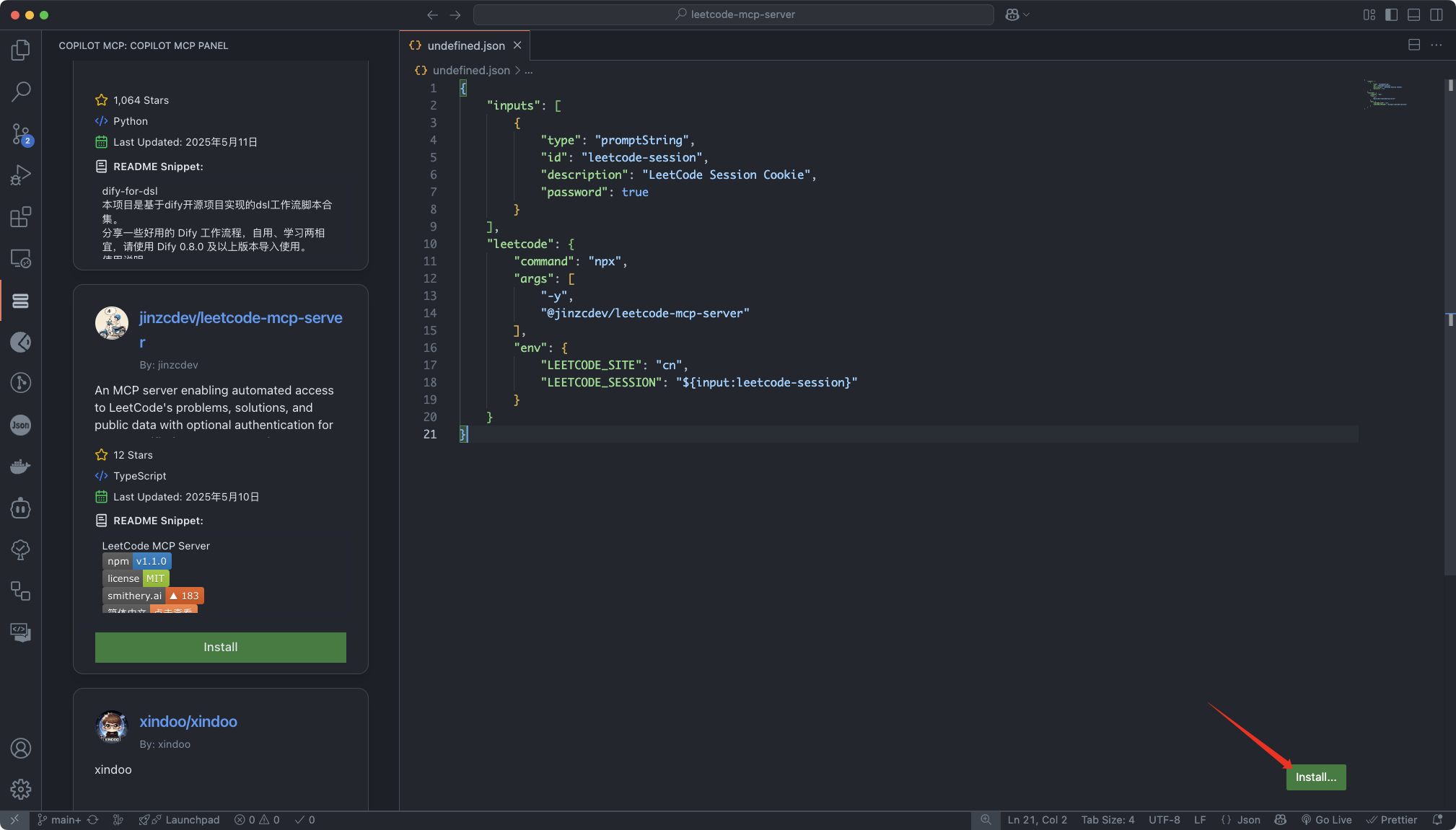
Task: Open the Manage gear icon
Action: point(21,790)
